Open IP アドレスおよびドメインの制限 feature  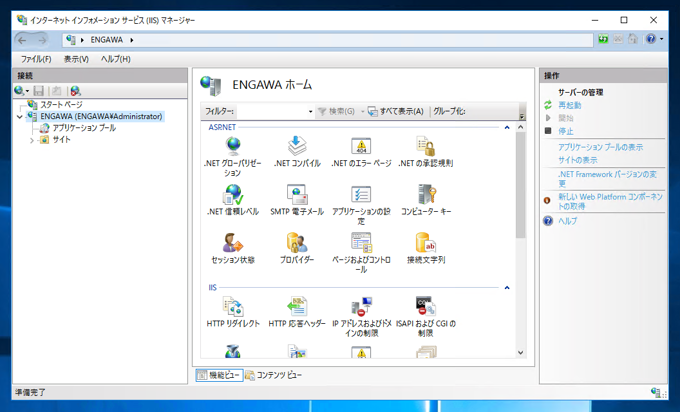361,317
